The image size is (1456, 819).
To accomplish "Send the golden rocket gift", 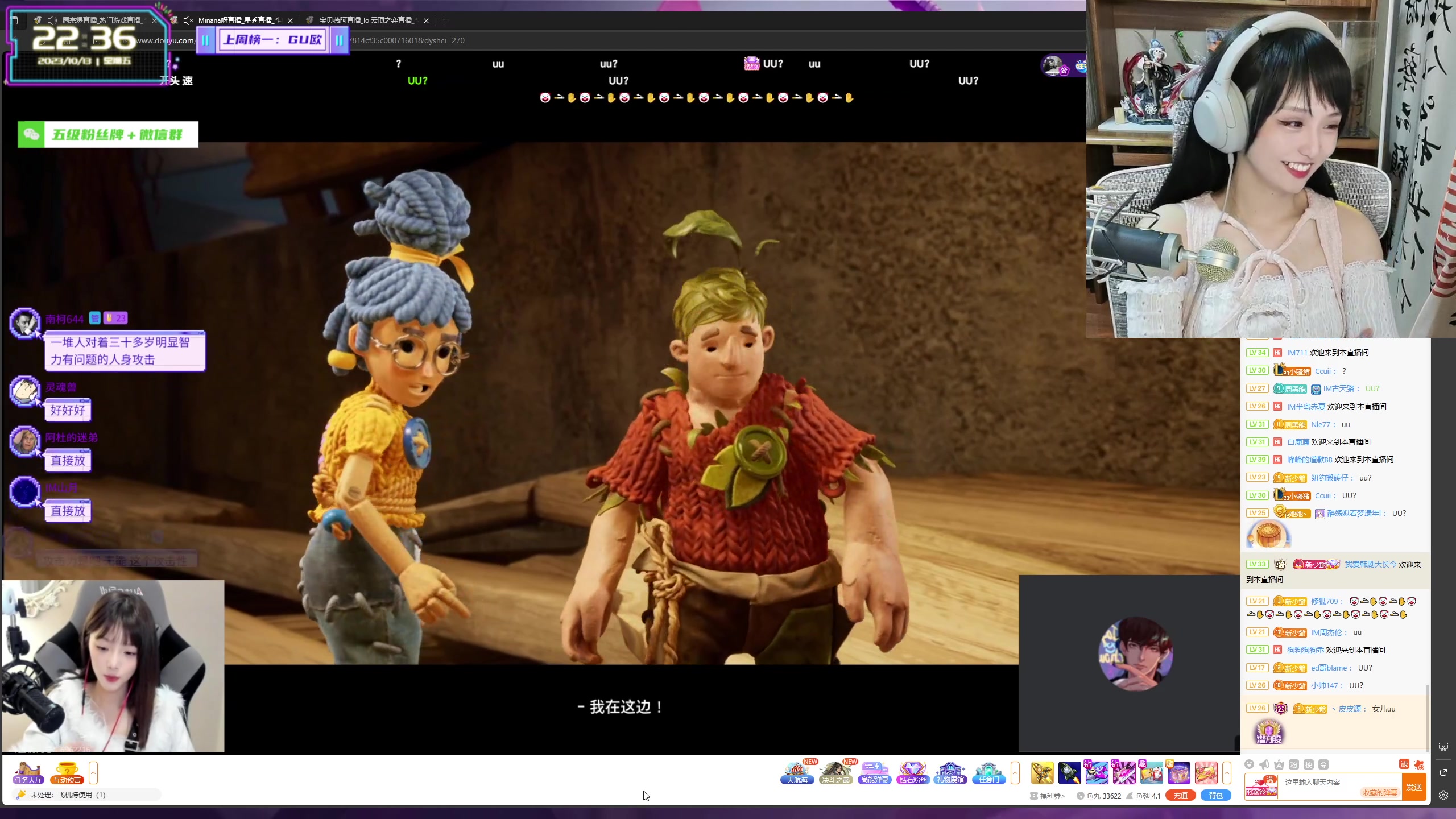I will (x=1042, y=772).
